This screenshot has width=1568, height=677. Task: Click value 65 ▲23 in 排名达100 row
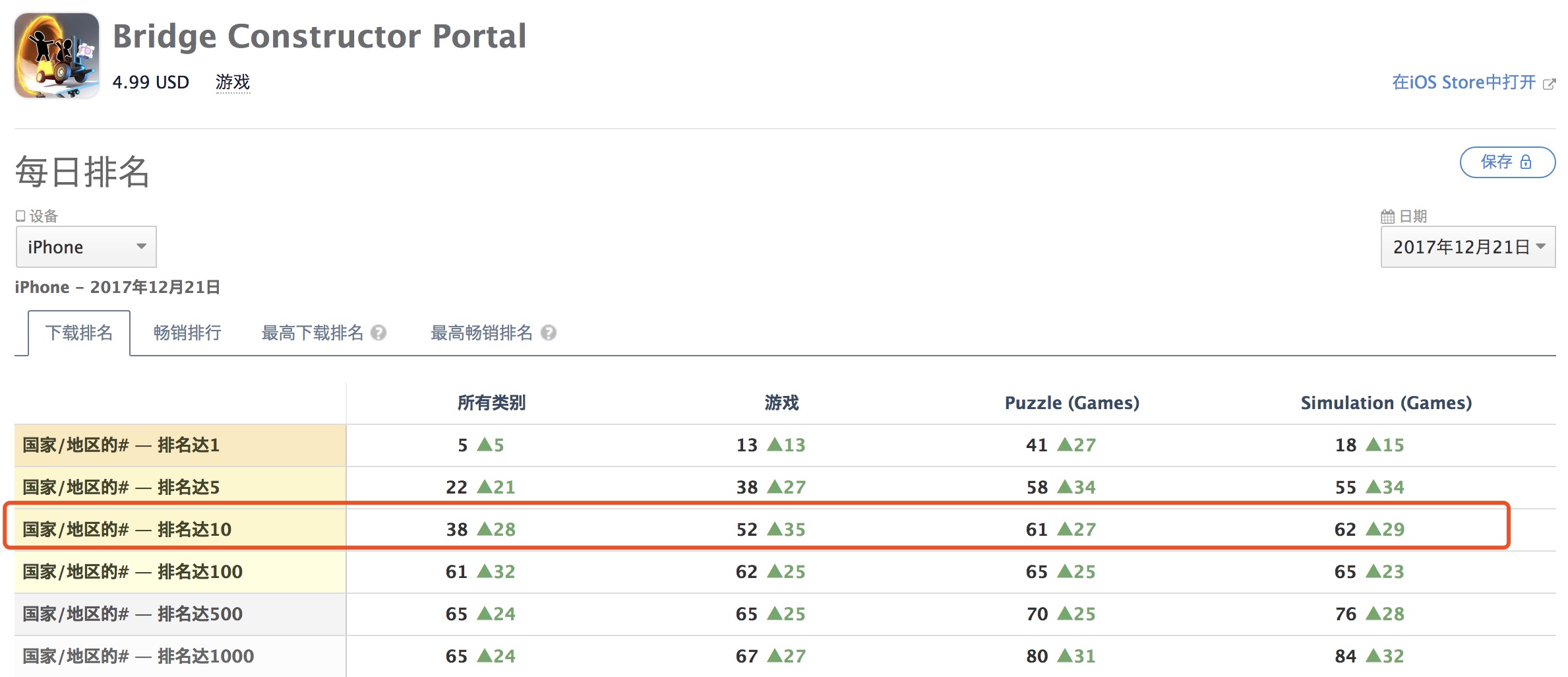tap(1370, 572)
